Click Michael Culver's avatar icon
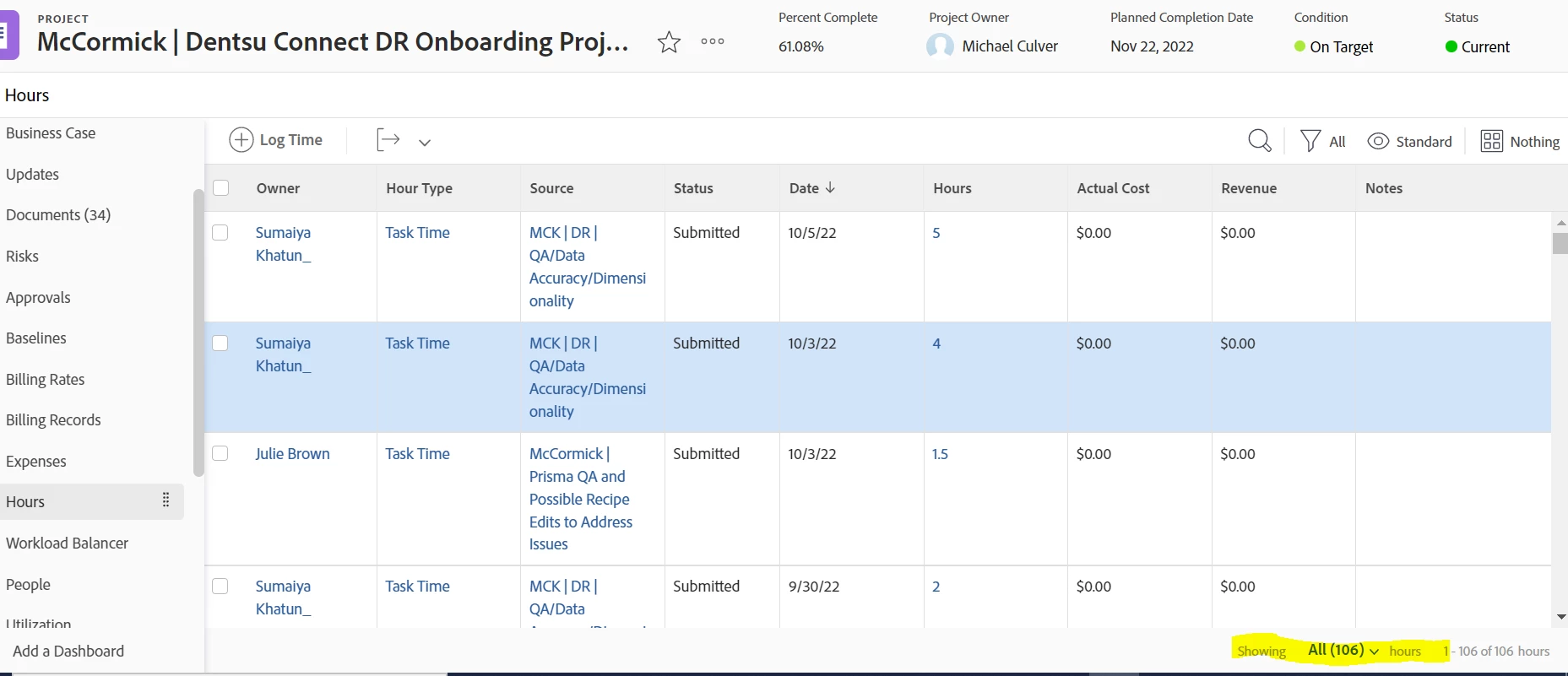1568x676 pixels. click(x=940, y=46)
